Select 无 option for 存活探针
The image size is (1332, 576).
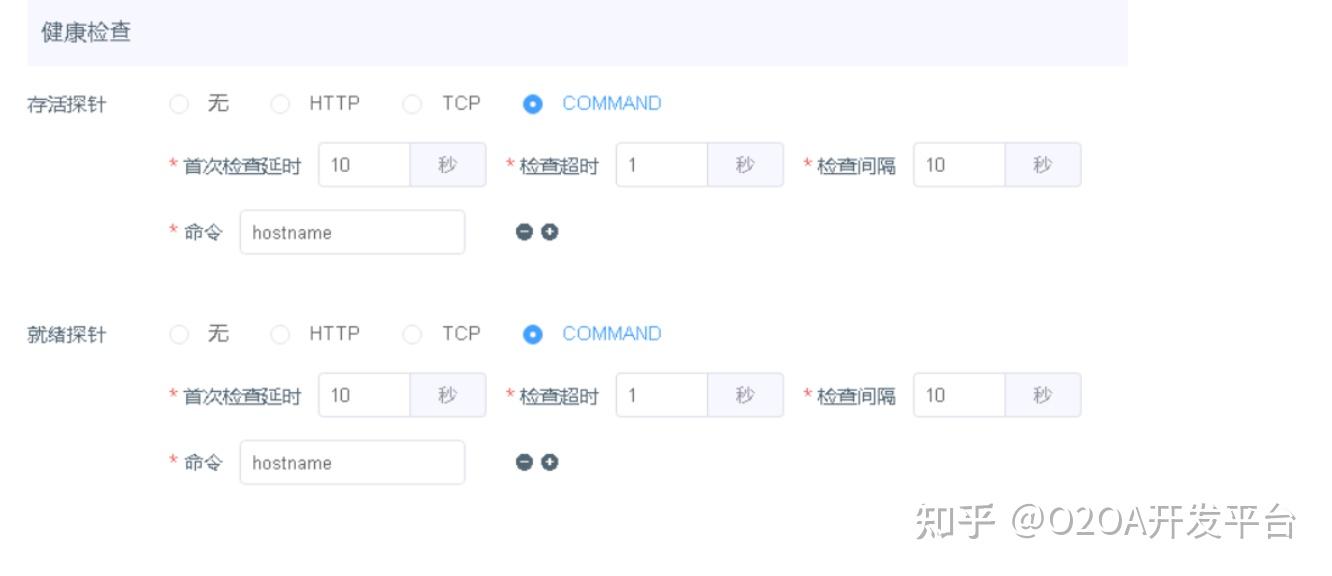pos(179,104)
